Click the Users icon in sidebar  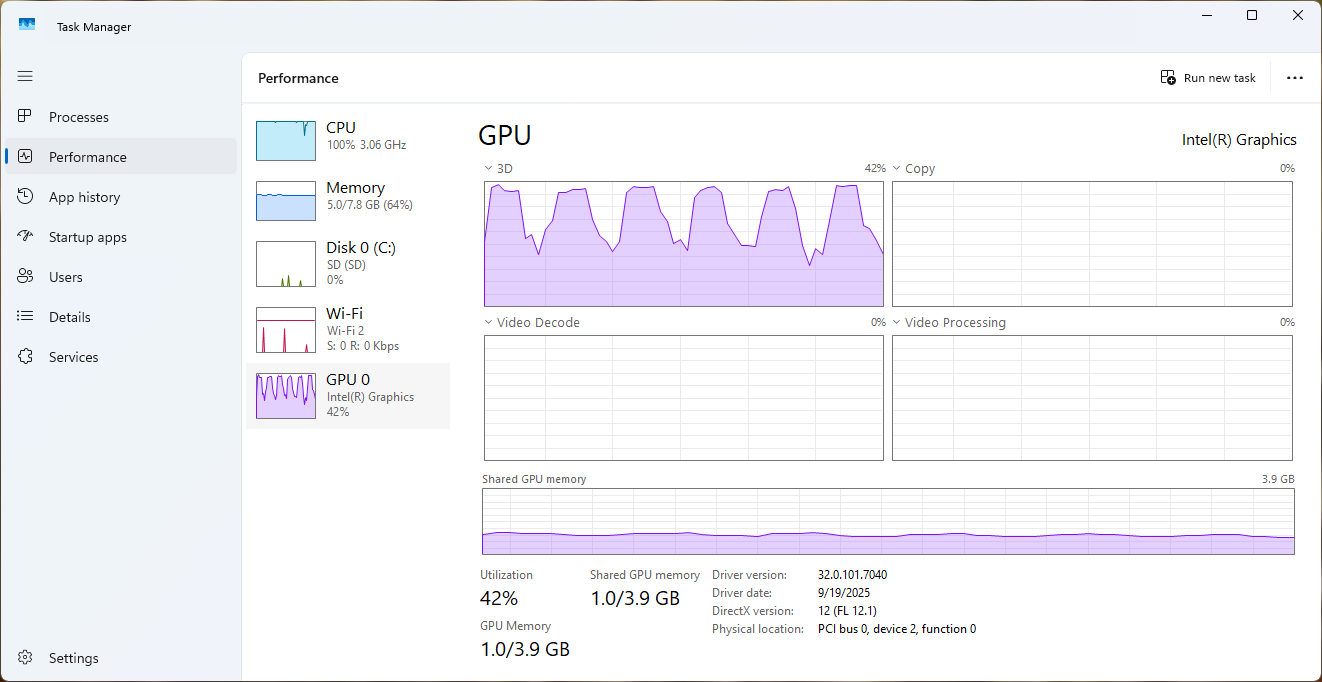point(26,277)
